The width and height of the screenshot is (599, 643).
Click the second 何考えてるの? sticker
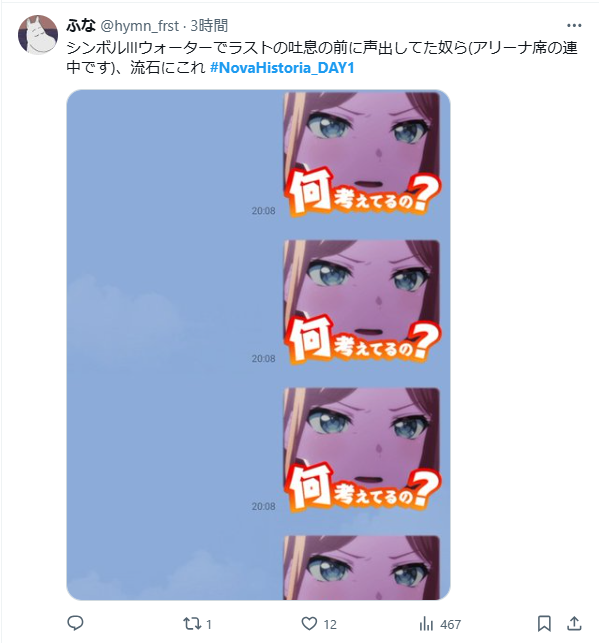pyautogui.click(x=362, y=302)
